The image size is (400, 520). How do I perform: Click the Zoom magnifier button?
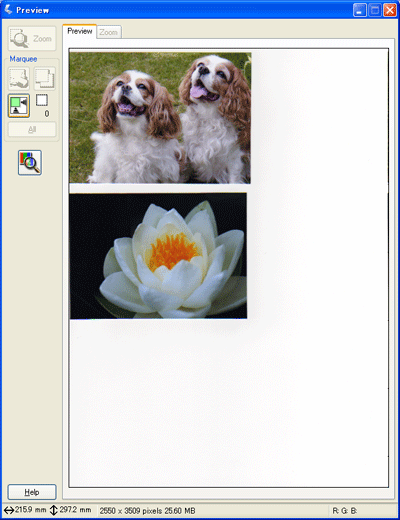tap(32, 39)
